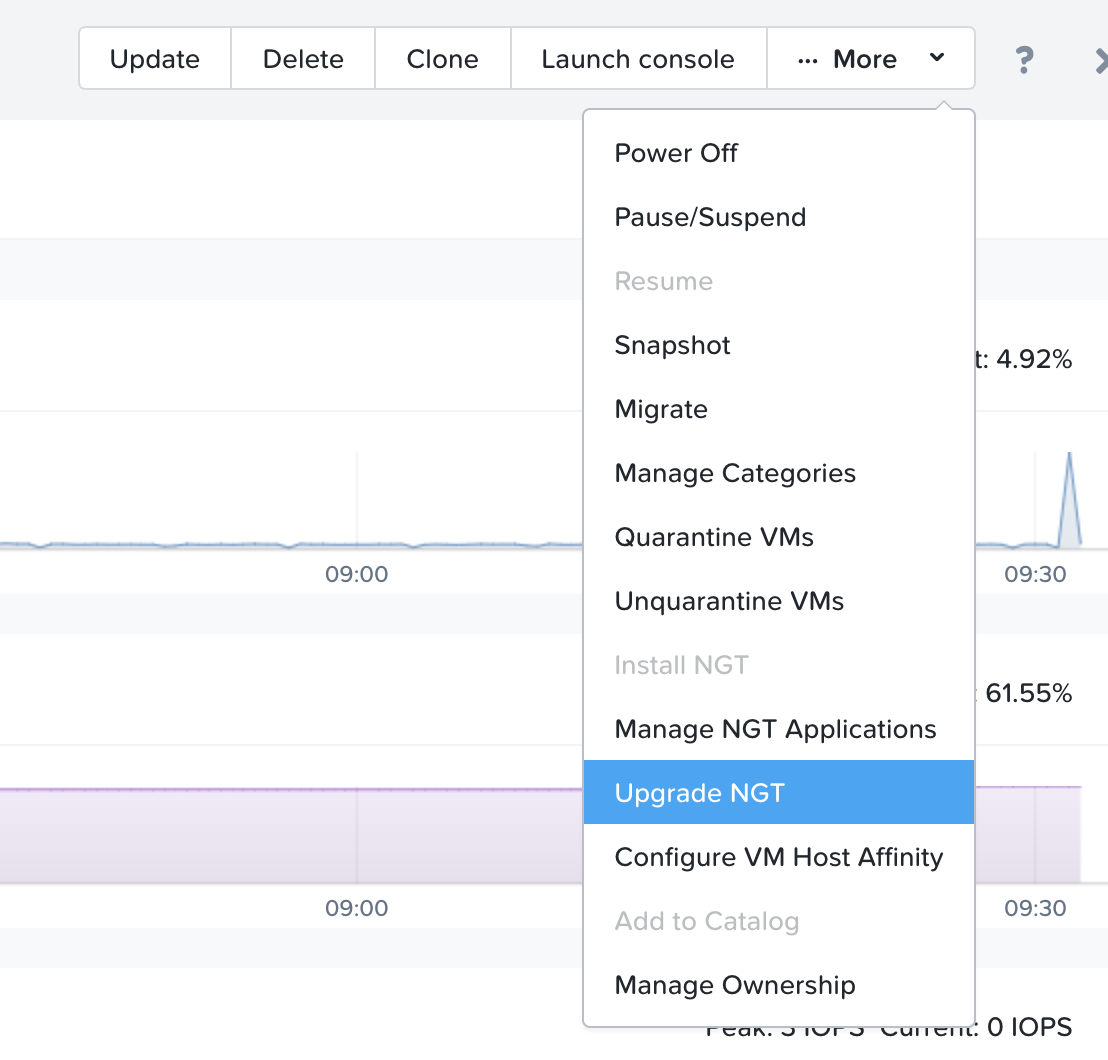Select Quarantine VMs

point(779,537)
